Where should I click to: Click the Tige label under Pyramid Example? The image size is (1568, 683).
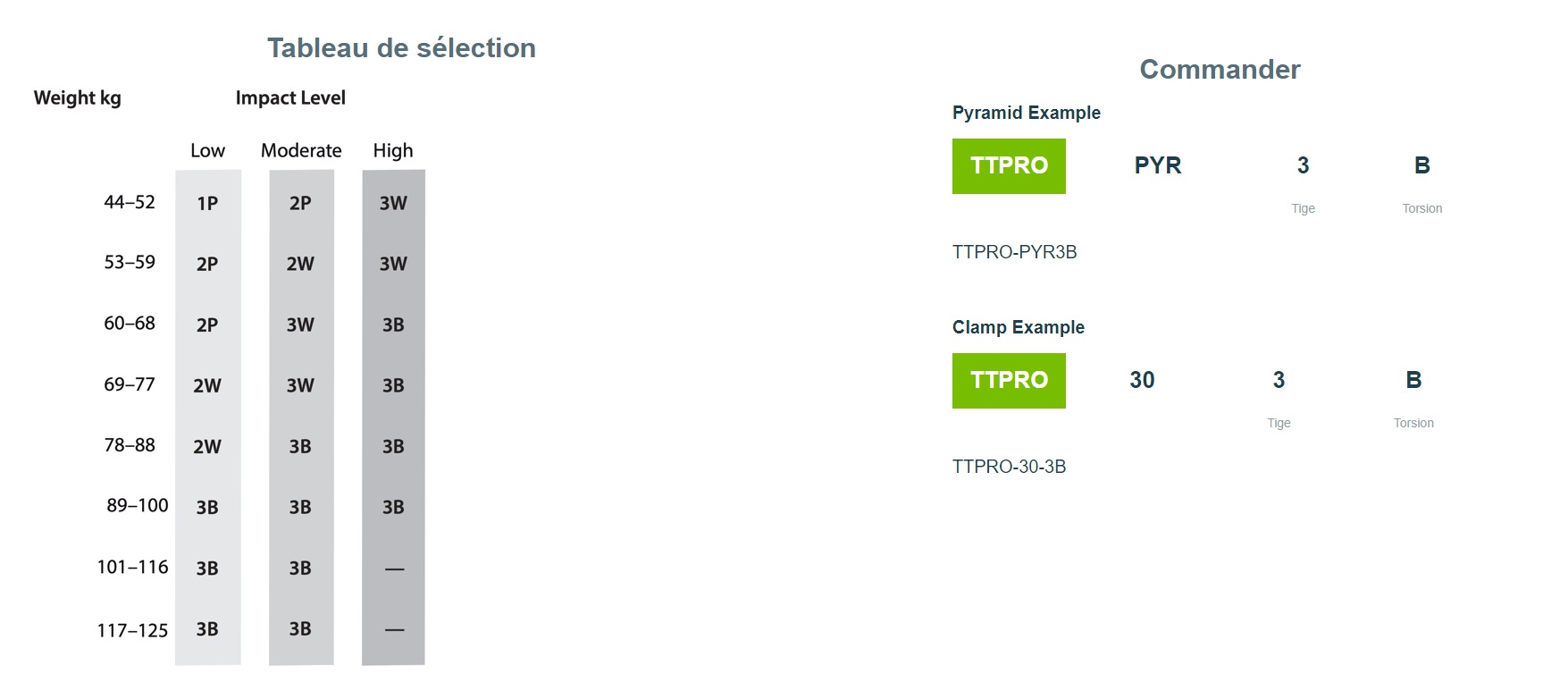(1303, 208)
